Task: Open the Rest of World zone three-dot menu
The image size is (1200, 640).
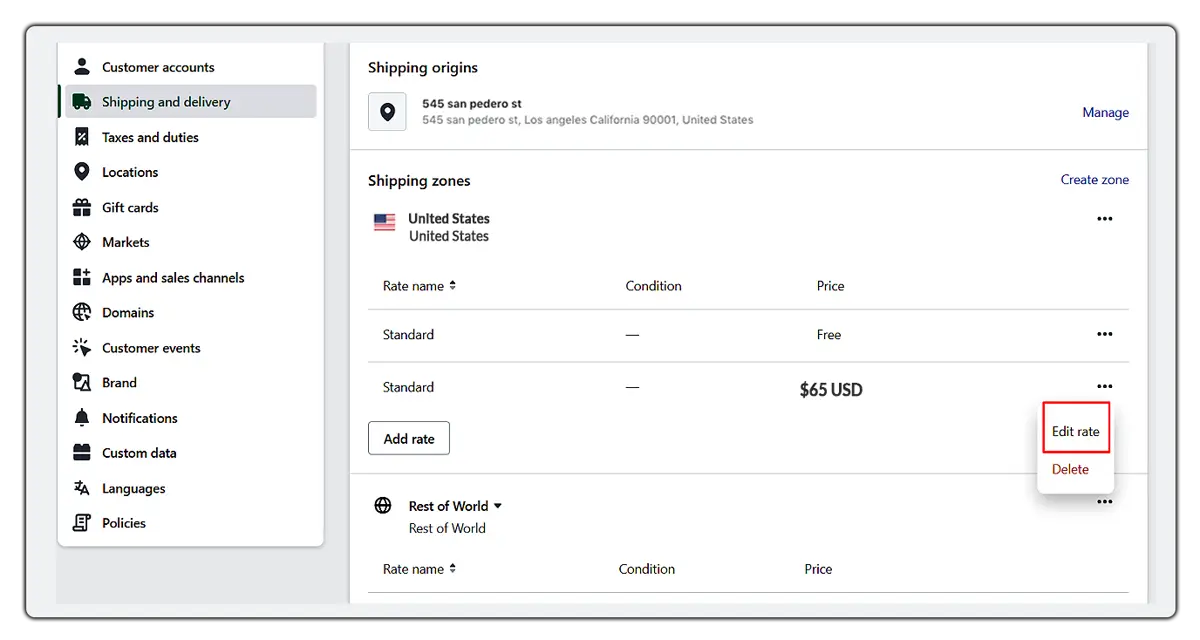Action: pos(1104,502)
